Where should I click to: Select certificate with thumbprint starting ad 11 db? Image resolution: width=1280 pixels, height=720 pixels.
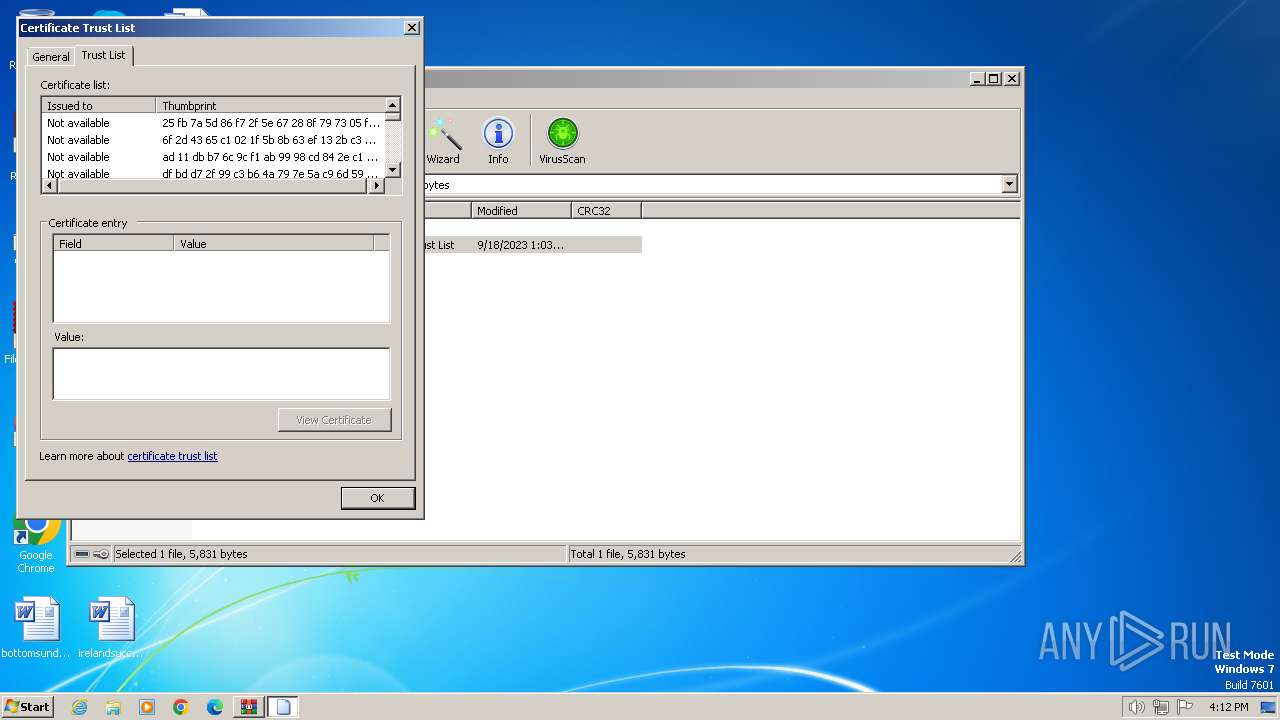(213, 157)
